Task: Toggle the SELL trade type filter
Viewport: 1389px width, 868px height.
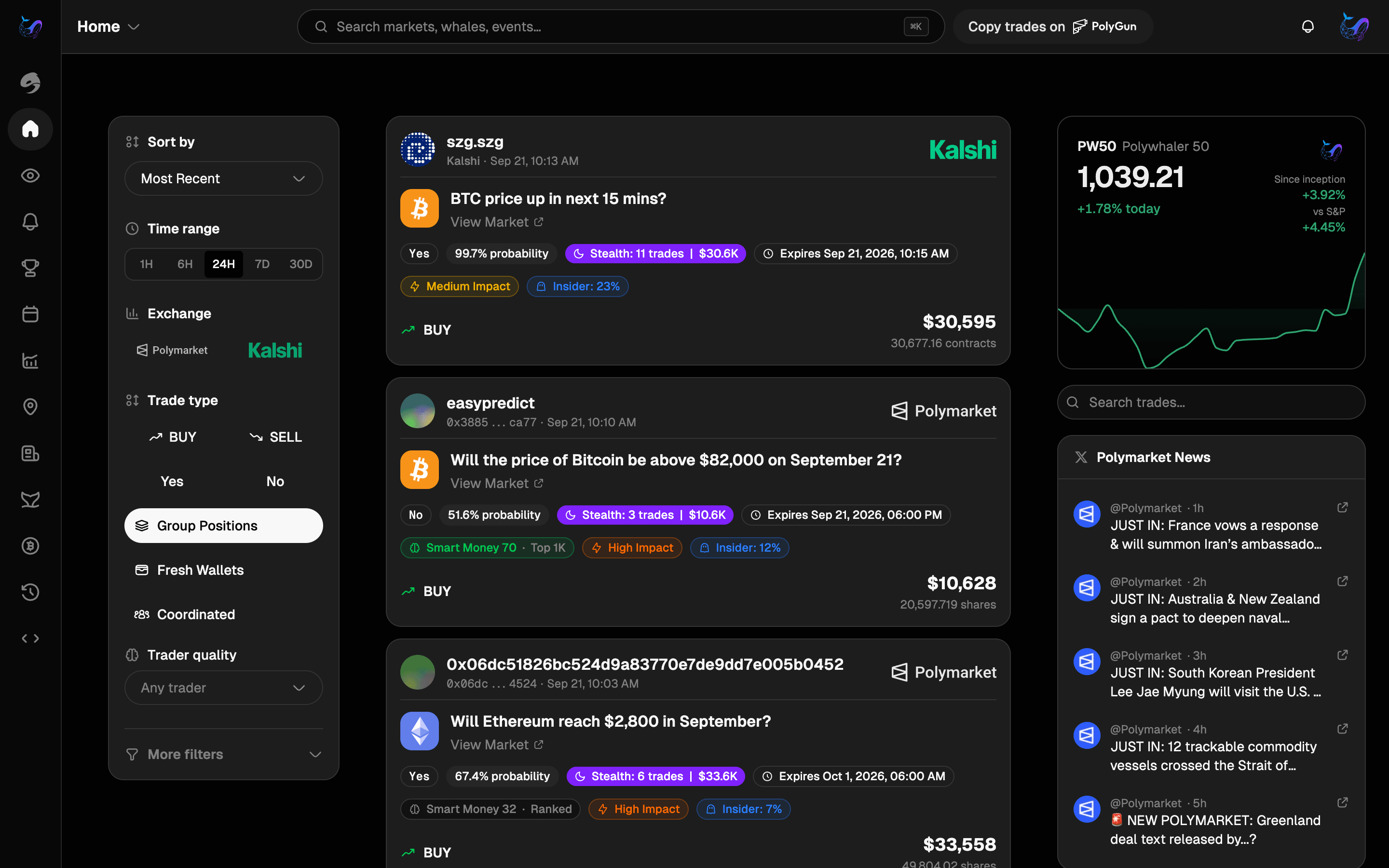Action: 275,437
